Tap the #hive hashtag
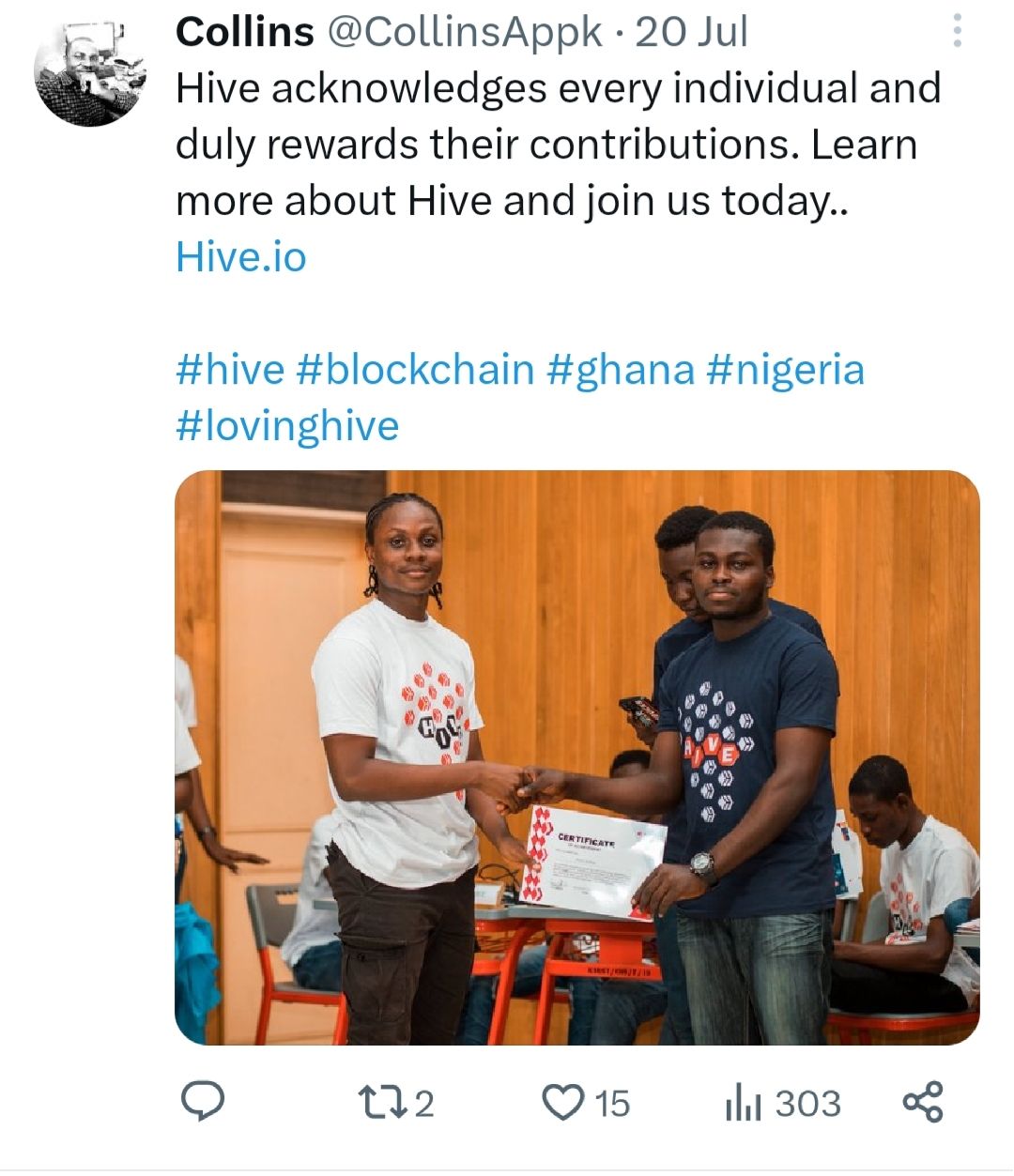Image resolution: width=1014 pixels, height=1176 pixels. point(230,369)
